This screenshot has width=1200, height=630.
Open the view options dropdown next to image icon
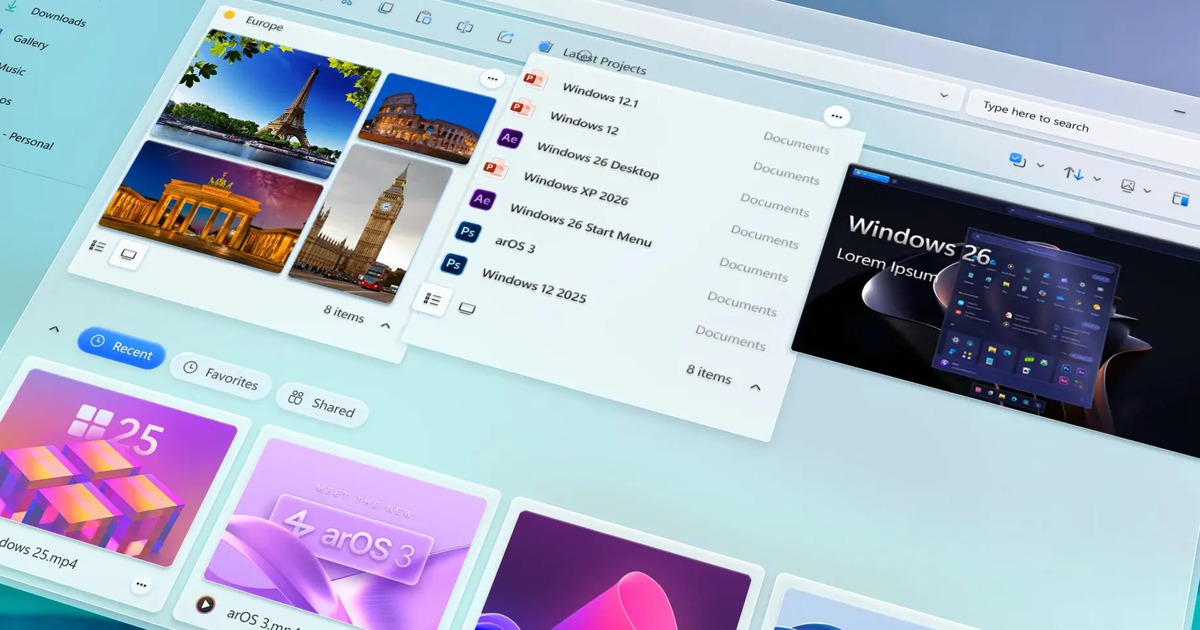pos(1146,191)
